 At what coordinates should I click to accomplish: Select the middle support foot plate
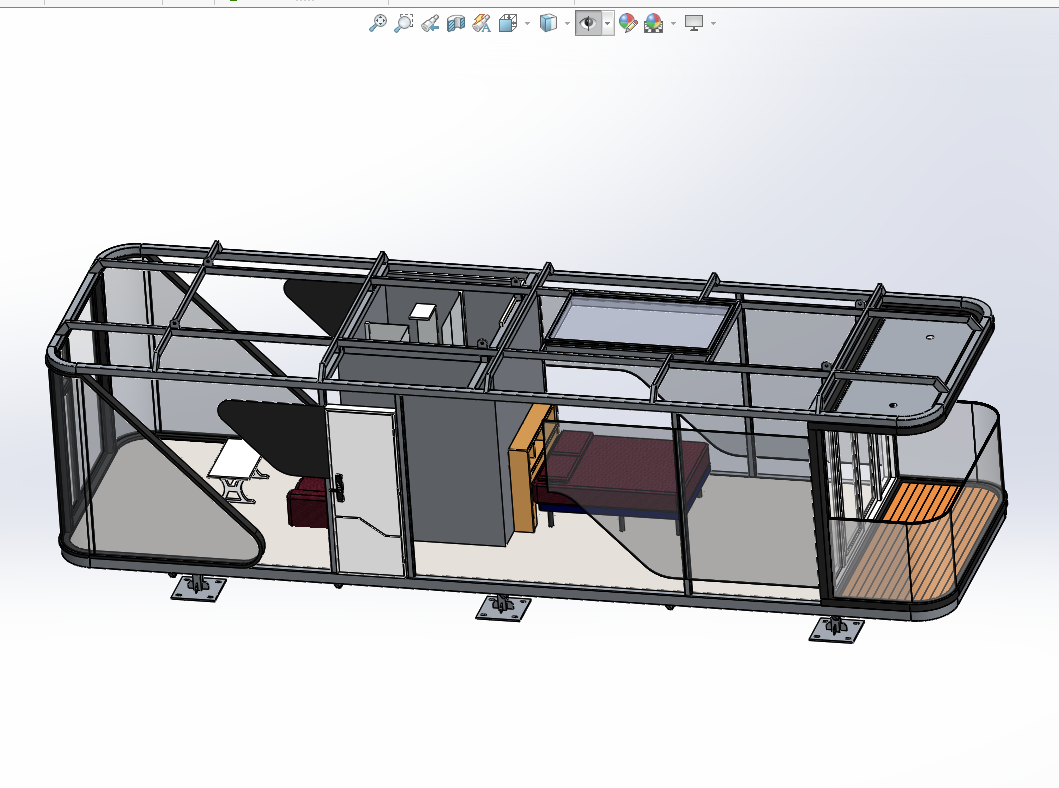503,608
